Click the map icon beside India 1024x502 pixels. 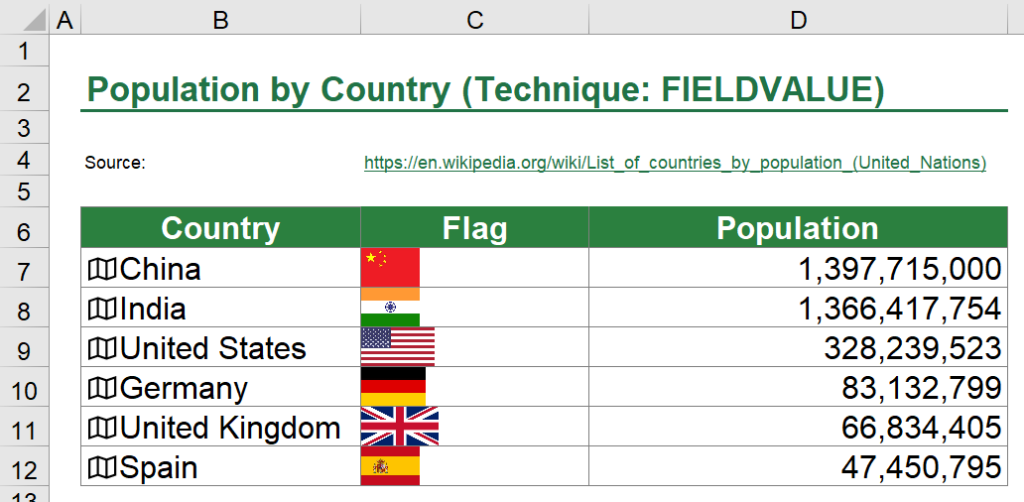(x=102, y=309)
